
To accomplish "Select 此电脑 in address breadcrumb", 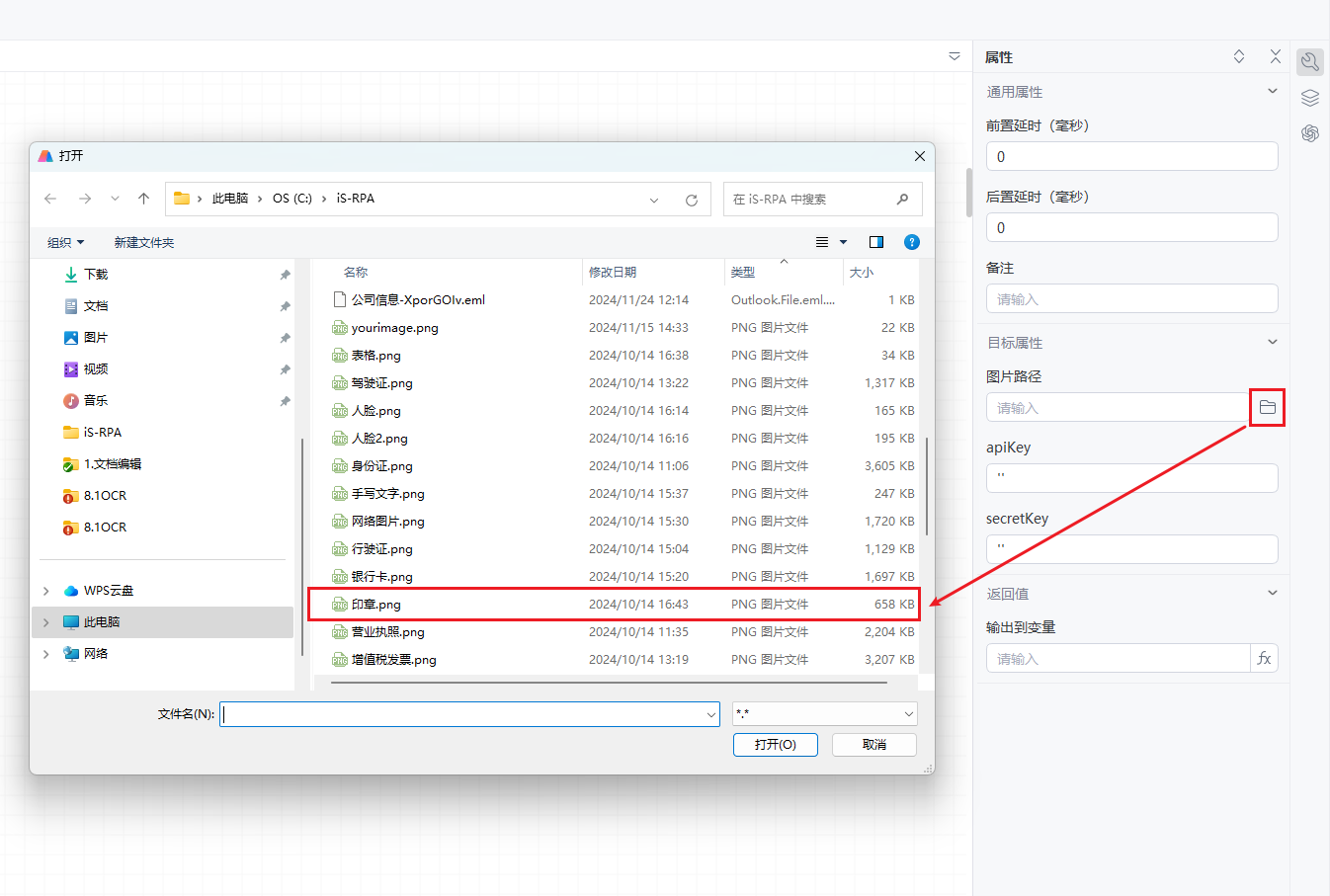I will [230, 199].
